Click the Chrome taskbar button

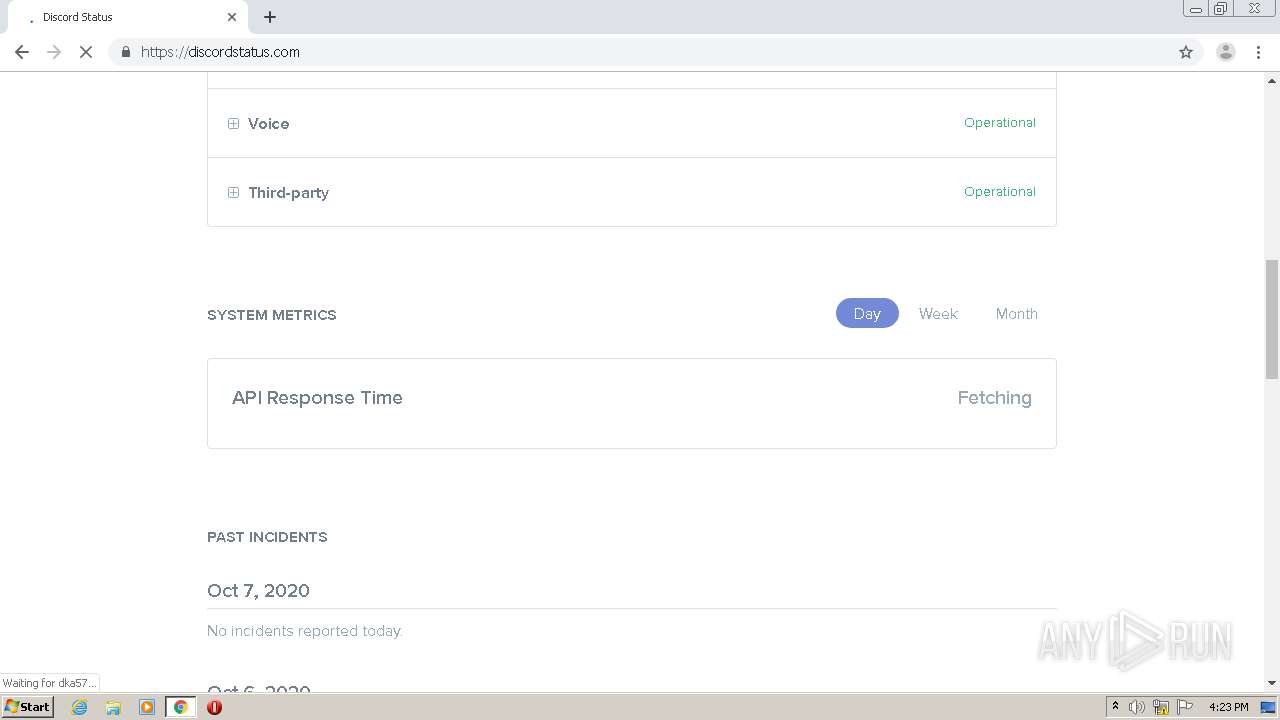coord(180,707)
